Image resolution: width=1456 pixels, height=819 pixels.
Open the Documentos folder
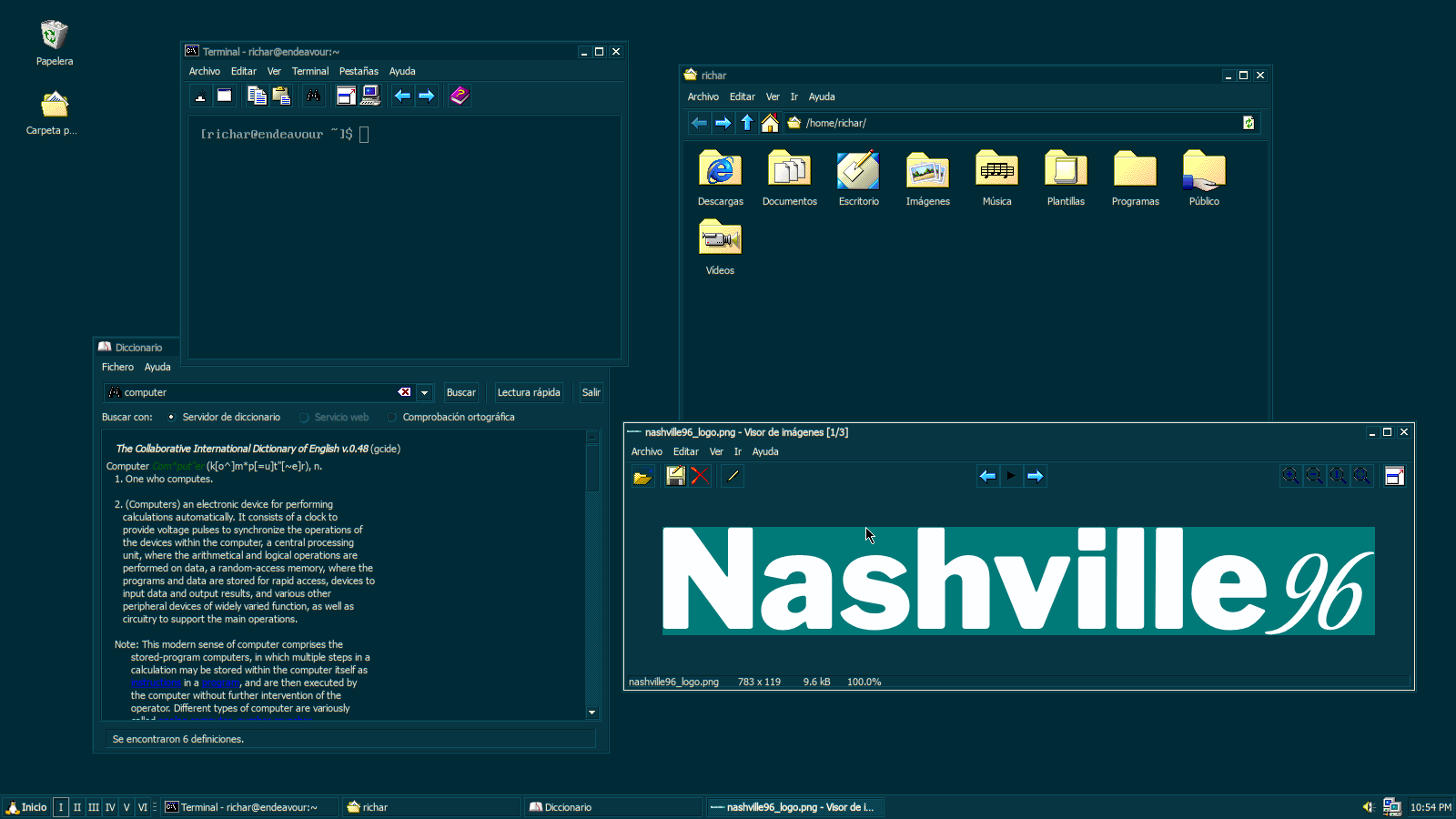(x=790, y=178)
